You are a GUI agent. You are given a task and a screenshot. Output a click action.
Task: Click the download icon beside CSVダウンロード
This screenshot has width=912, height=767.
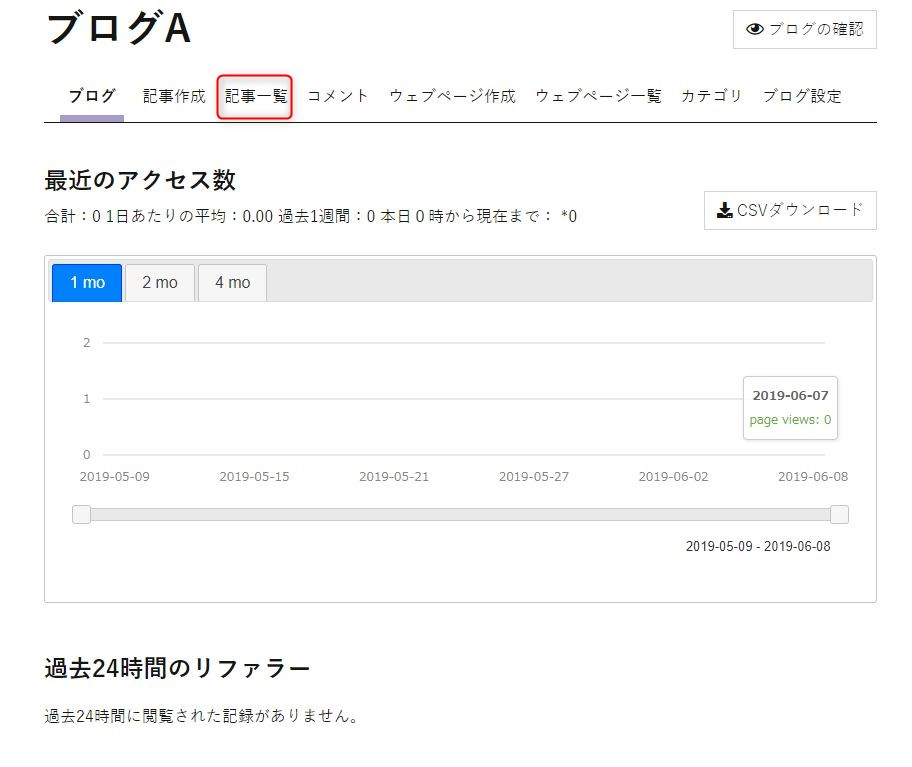724,210
